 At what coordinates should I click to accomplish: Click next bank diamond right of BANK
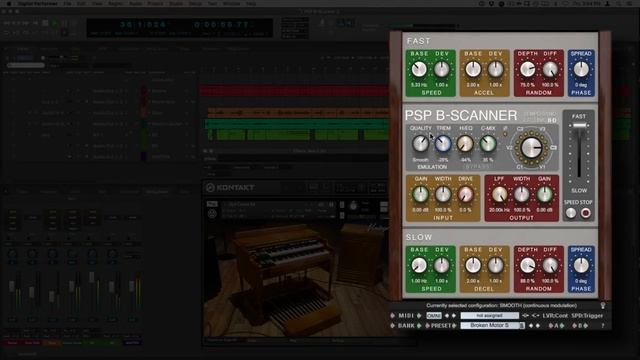click(419, 326)
